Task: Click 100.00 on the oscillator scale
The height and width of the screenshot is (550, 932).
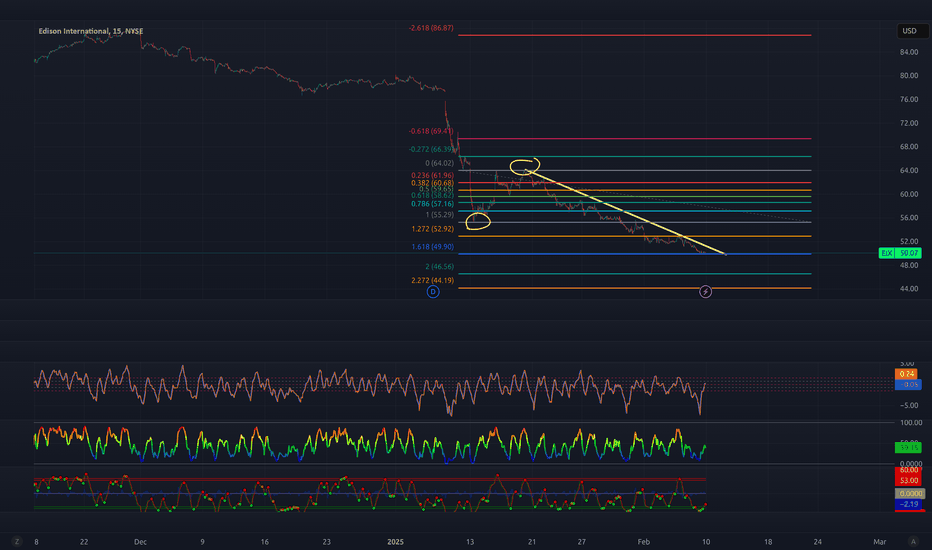Action: (911, 423)
